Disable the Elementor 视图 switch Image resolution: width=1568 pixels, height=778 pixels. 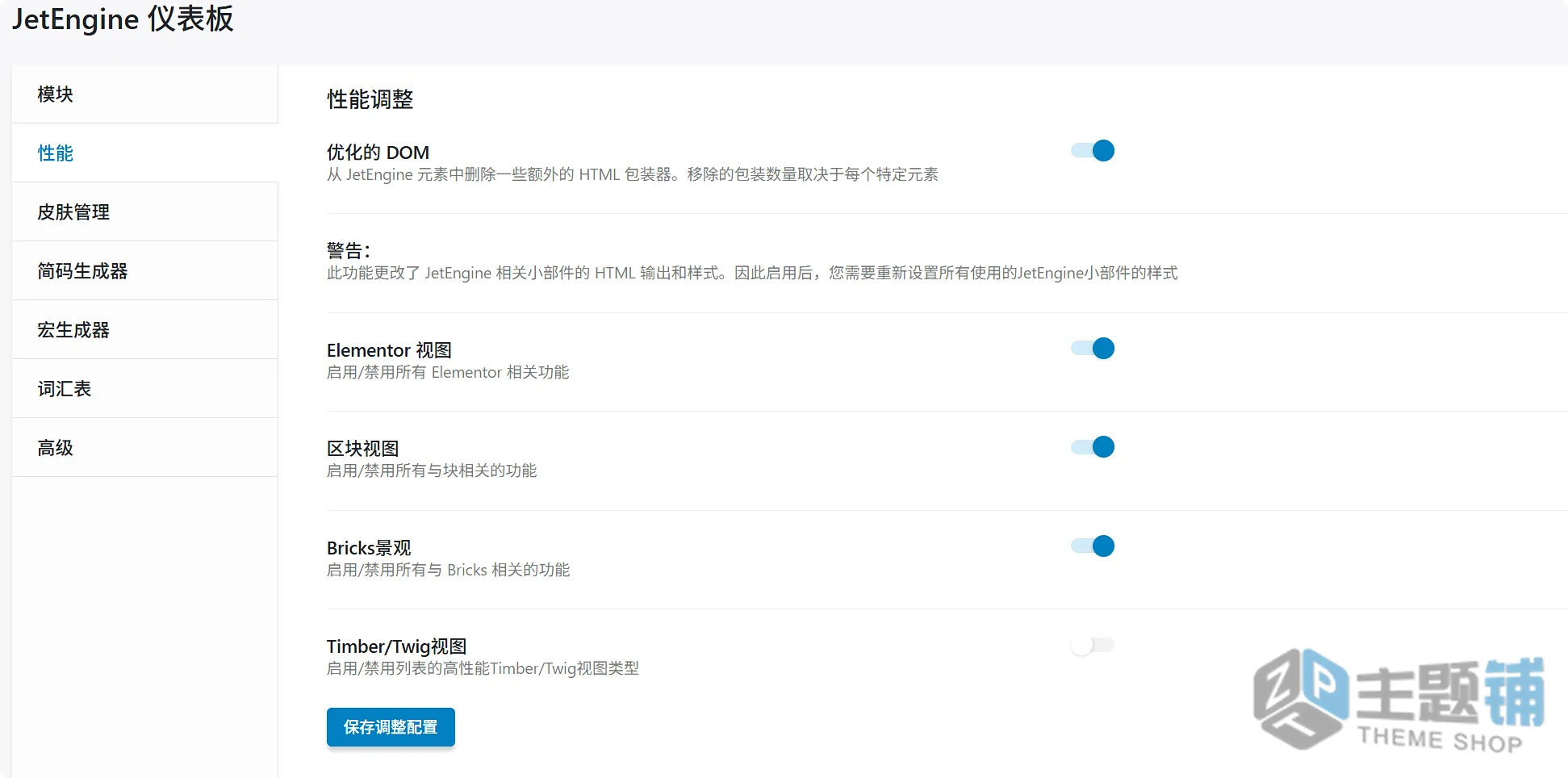click(x=1093, y=349)
